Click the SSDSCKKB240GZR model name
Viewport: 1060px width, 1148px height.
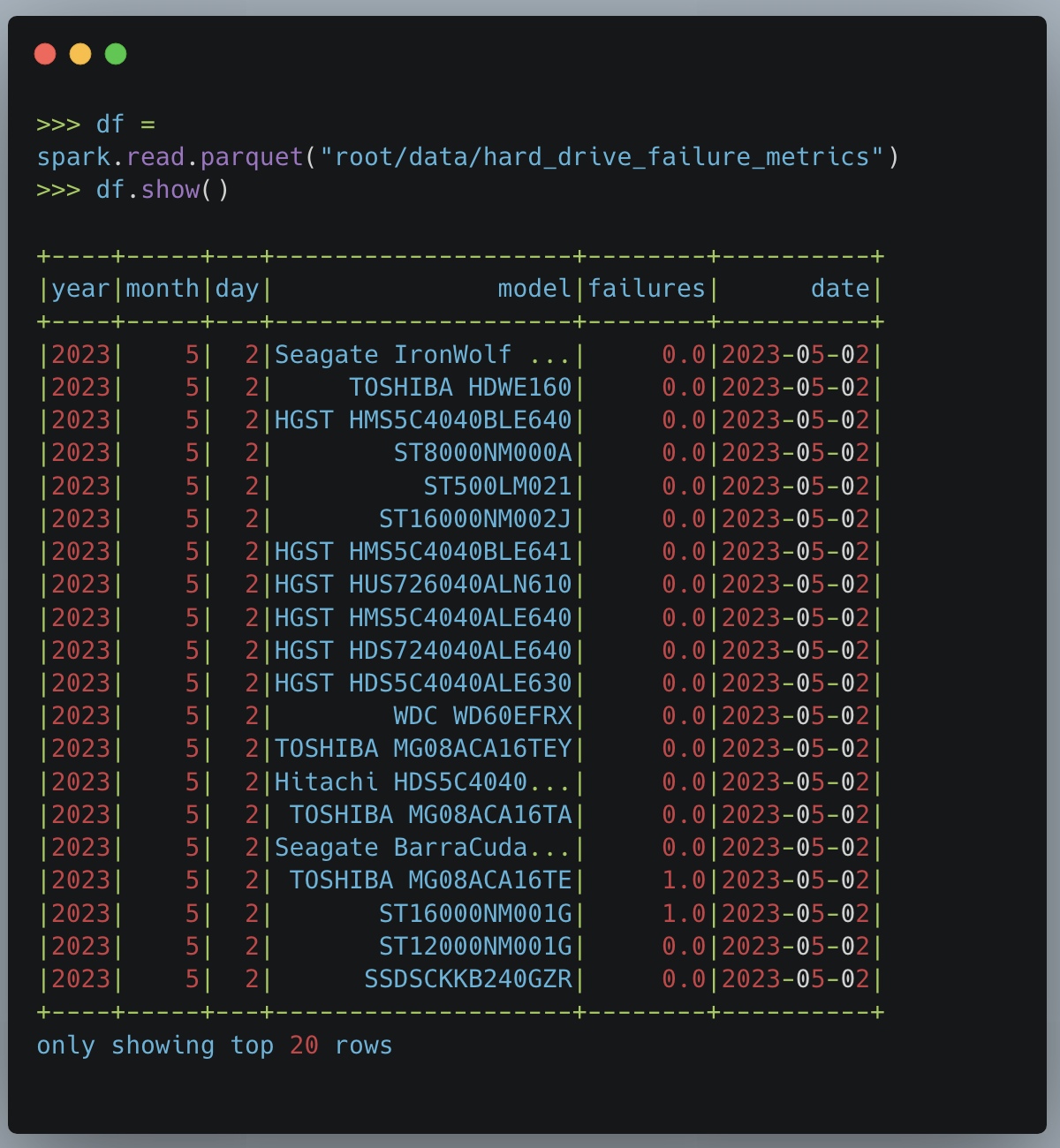(468, 979)
